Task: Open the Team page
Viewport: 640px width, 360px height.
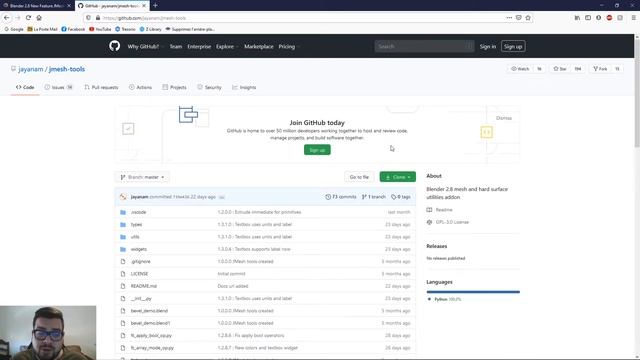Action: 176,47
